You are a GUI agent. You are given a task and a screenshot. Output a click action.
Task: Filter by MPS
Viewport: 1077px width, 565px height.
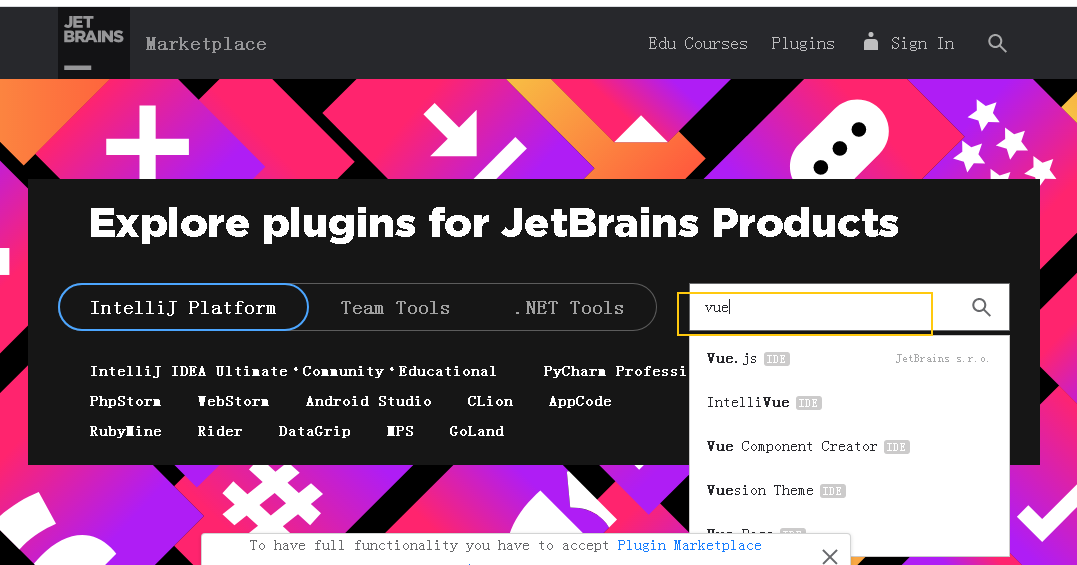(x=400, y=432)
